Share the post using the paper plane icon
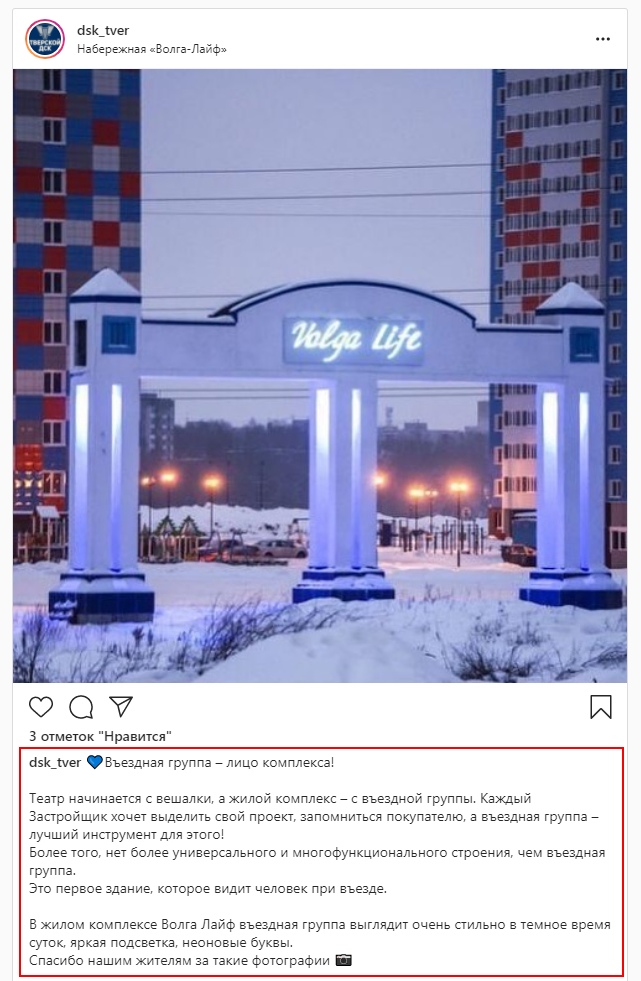Viewport: 641px width, 981px height. (x=121, y=706)
